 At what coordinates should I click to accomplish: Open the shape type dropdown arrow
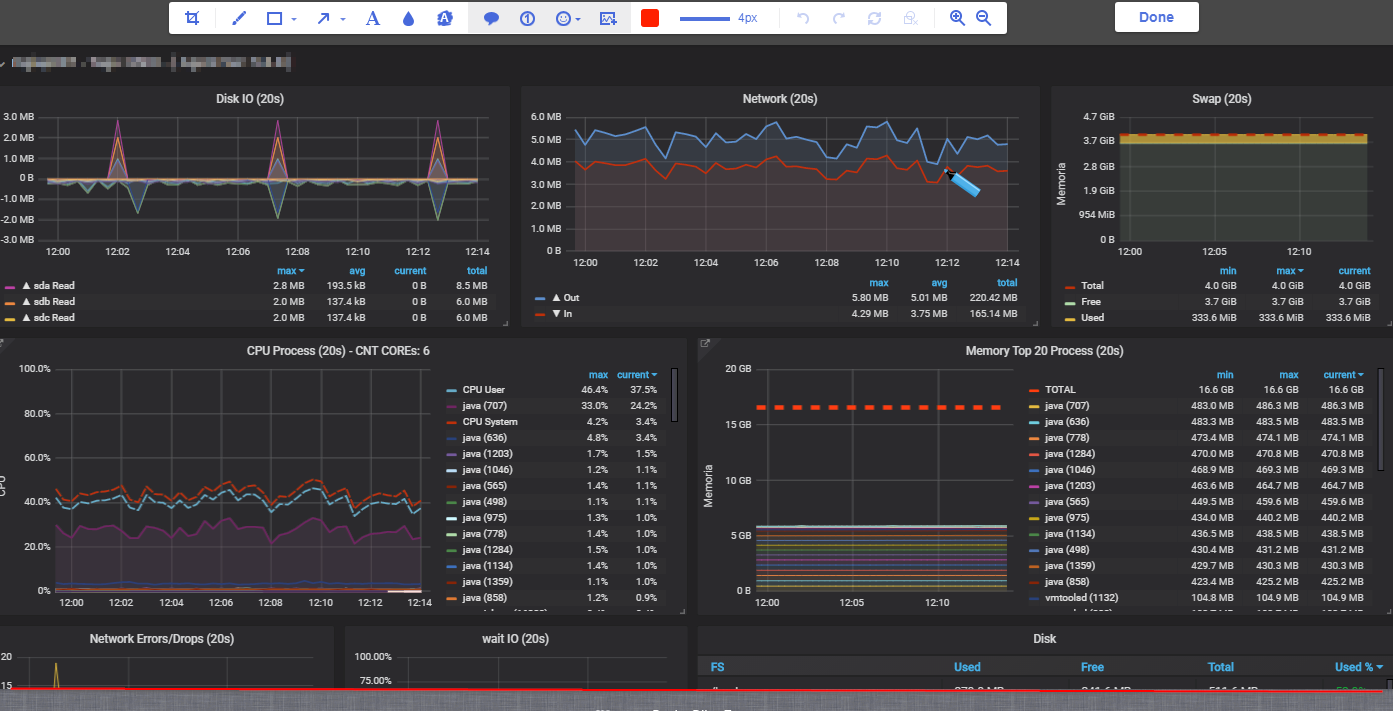[294, 19]
